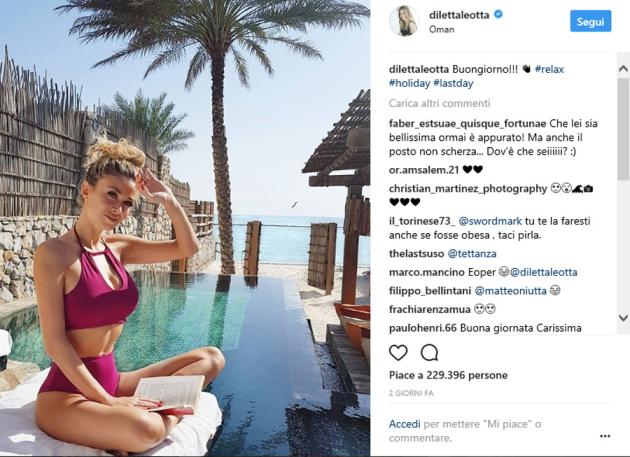Open the Oman location link
Viewport: 630px width, 457px height.
pyautogui.click(x=442, y=29)
